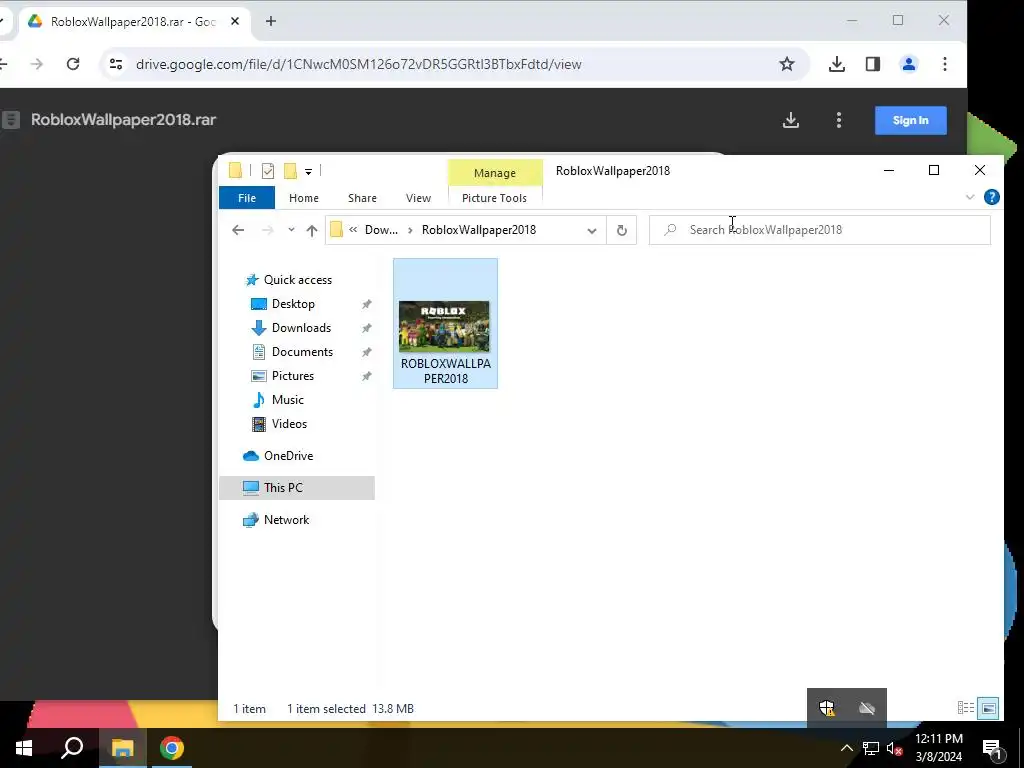The height and width of the screenshot is (768, 1024).
Task: Click the RobloxWallpaper2018 breadcrumb segment
Action: click(x=479, y=230)
